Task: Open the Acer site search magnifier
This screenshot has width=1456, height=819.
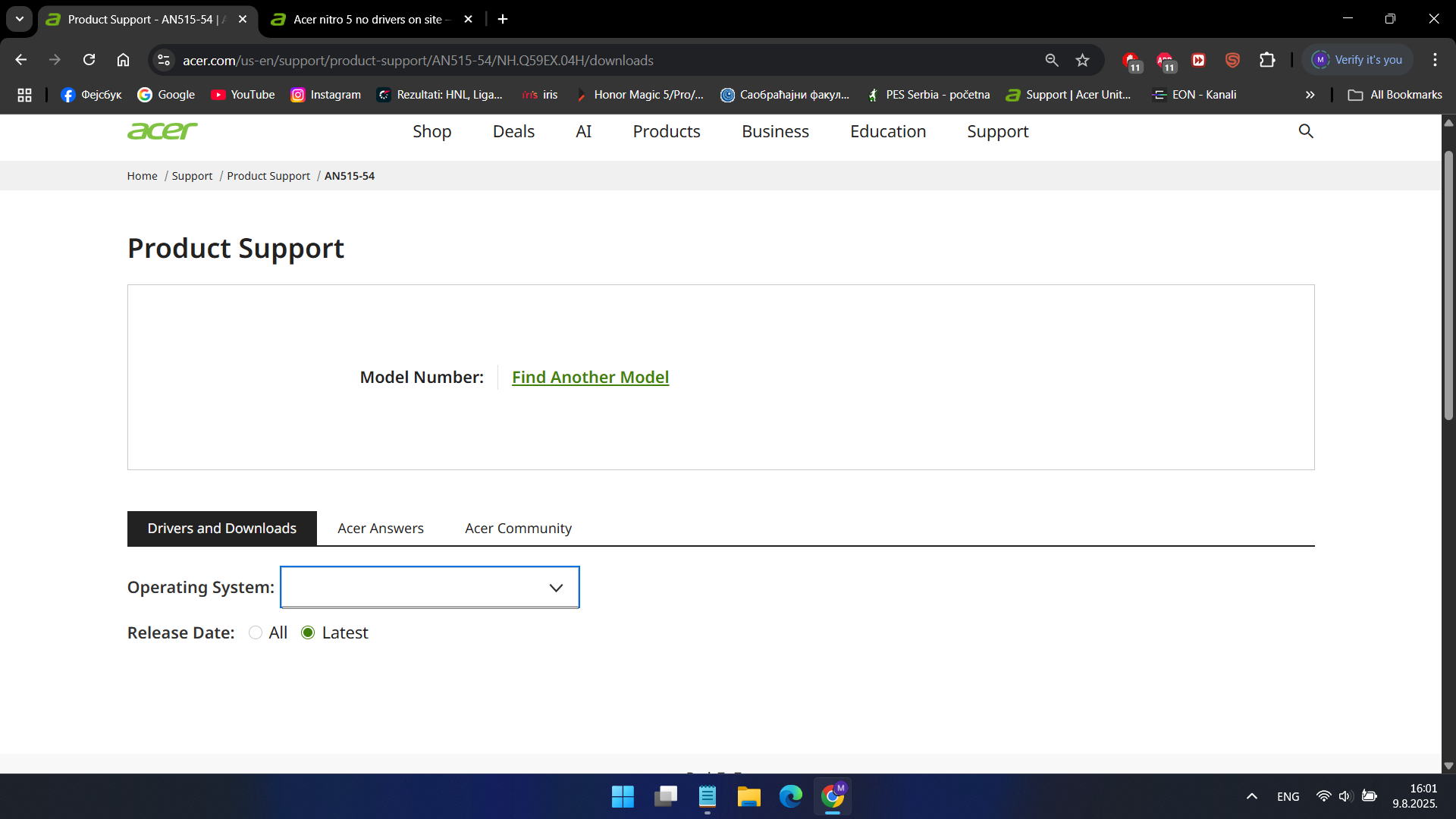Action: coord(1306,131)
